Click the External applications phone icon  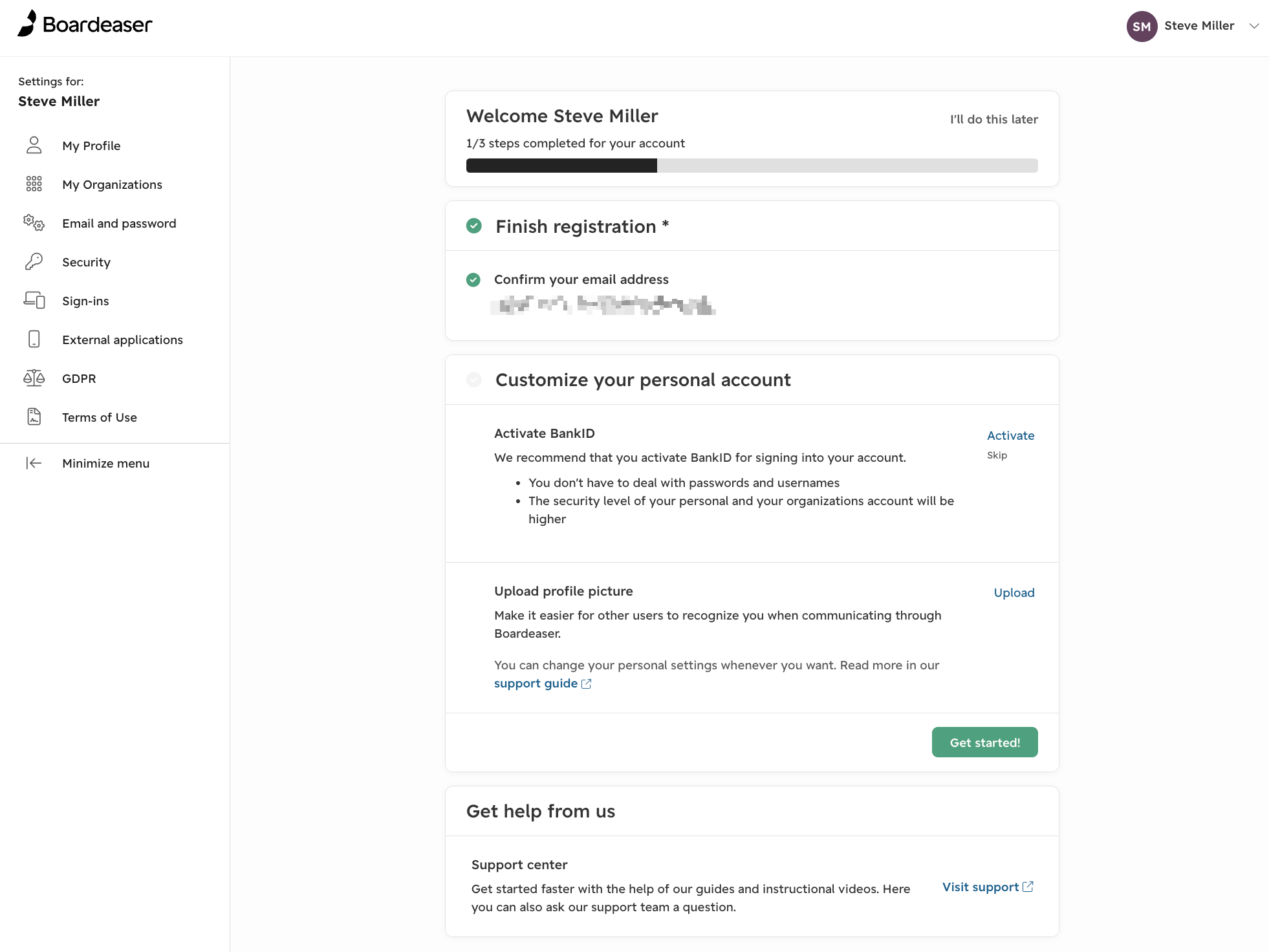(x=34, y=340)
